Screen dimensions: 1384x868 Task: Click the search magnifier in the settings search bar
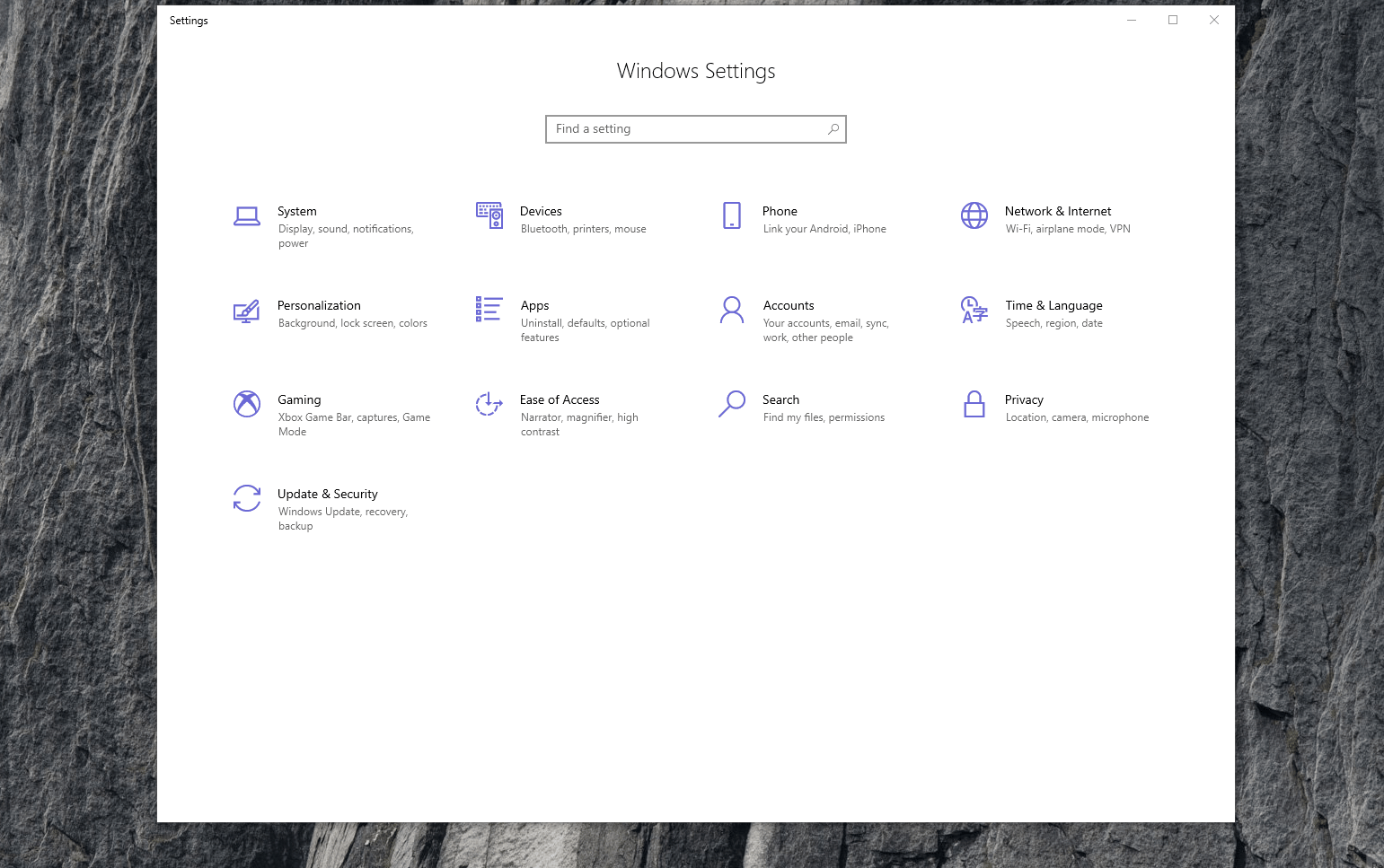point(833,128)
